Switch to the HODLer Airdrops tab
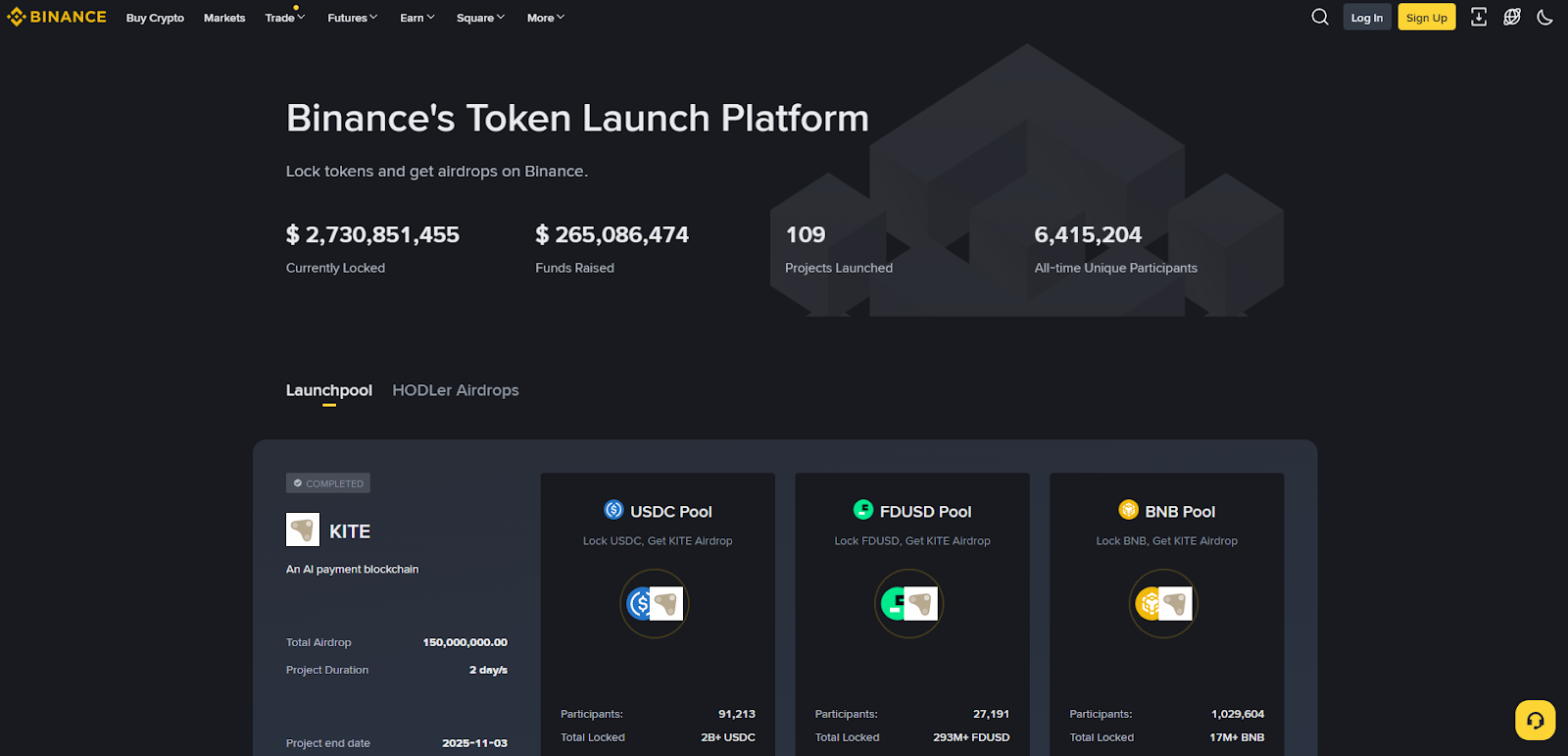The width and height of the screenshot is (1568, 756). tap(456, 390)
